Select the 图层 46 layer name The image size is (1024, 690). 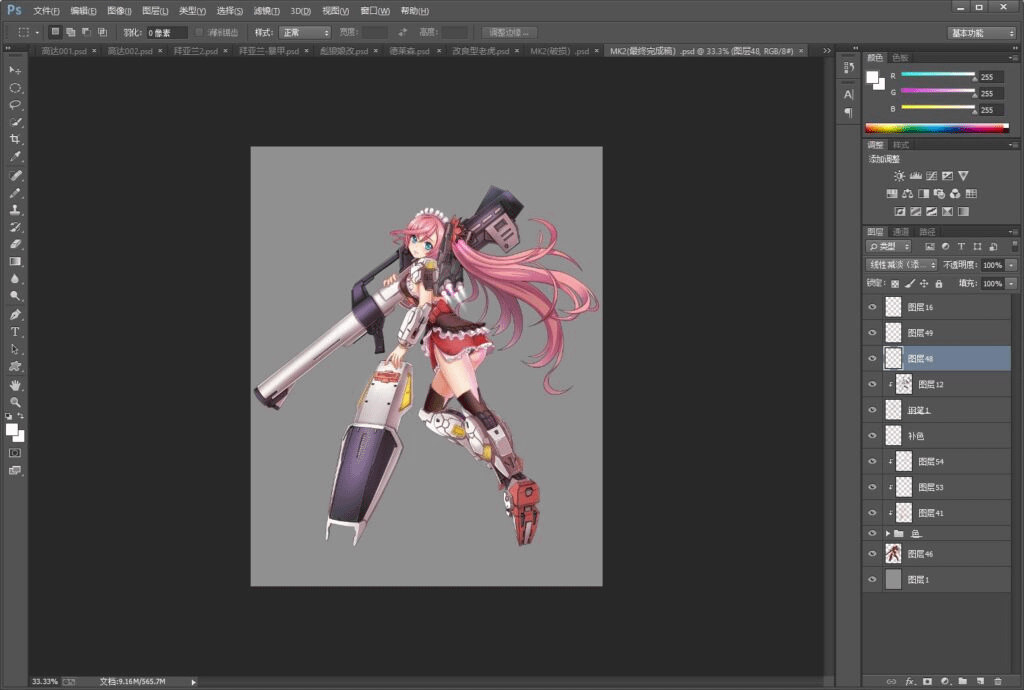click(920, 554)
